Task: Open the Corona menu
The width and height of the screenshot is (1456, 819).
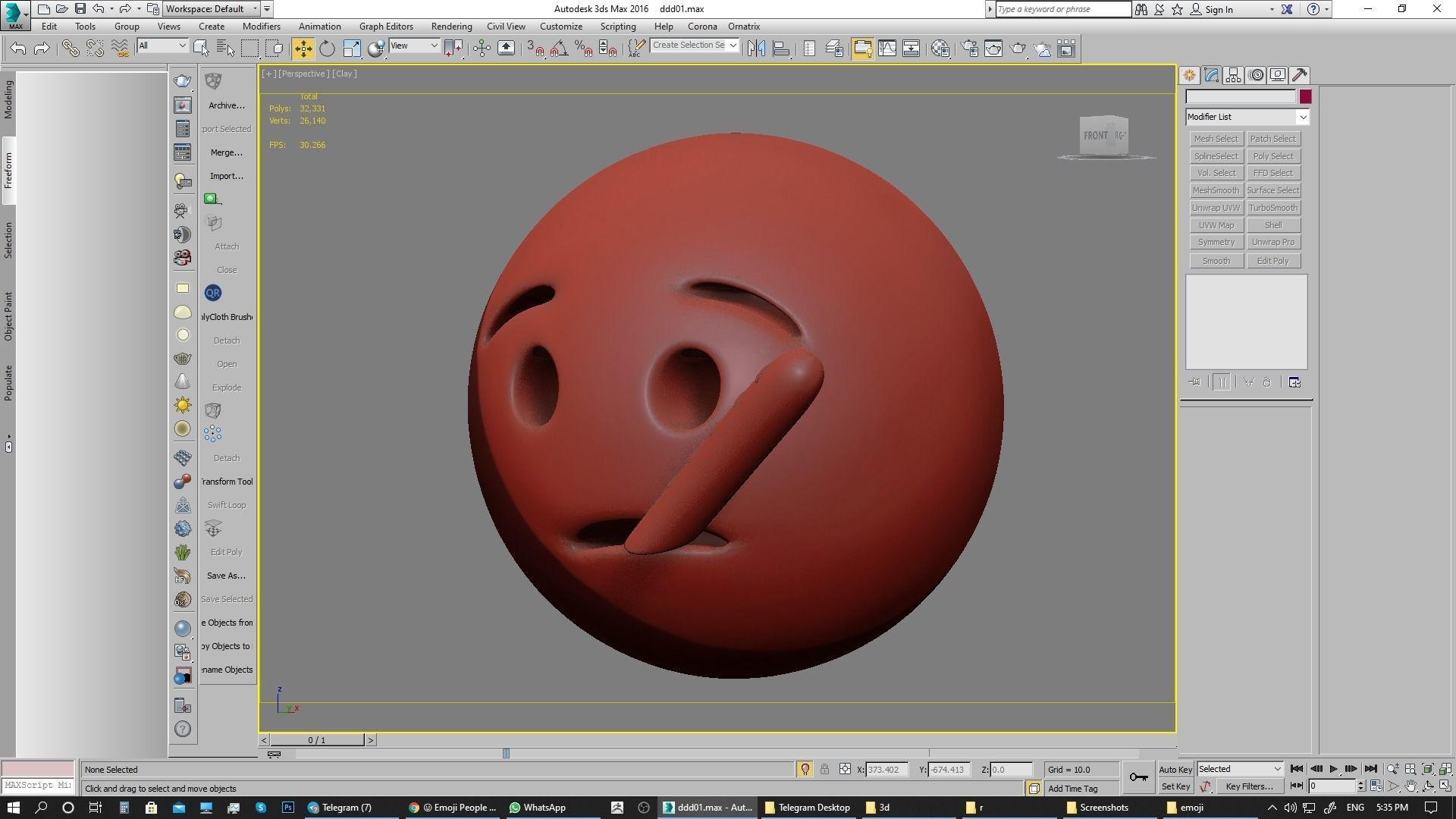Action: (x=702, y=27)
